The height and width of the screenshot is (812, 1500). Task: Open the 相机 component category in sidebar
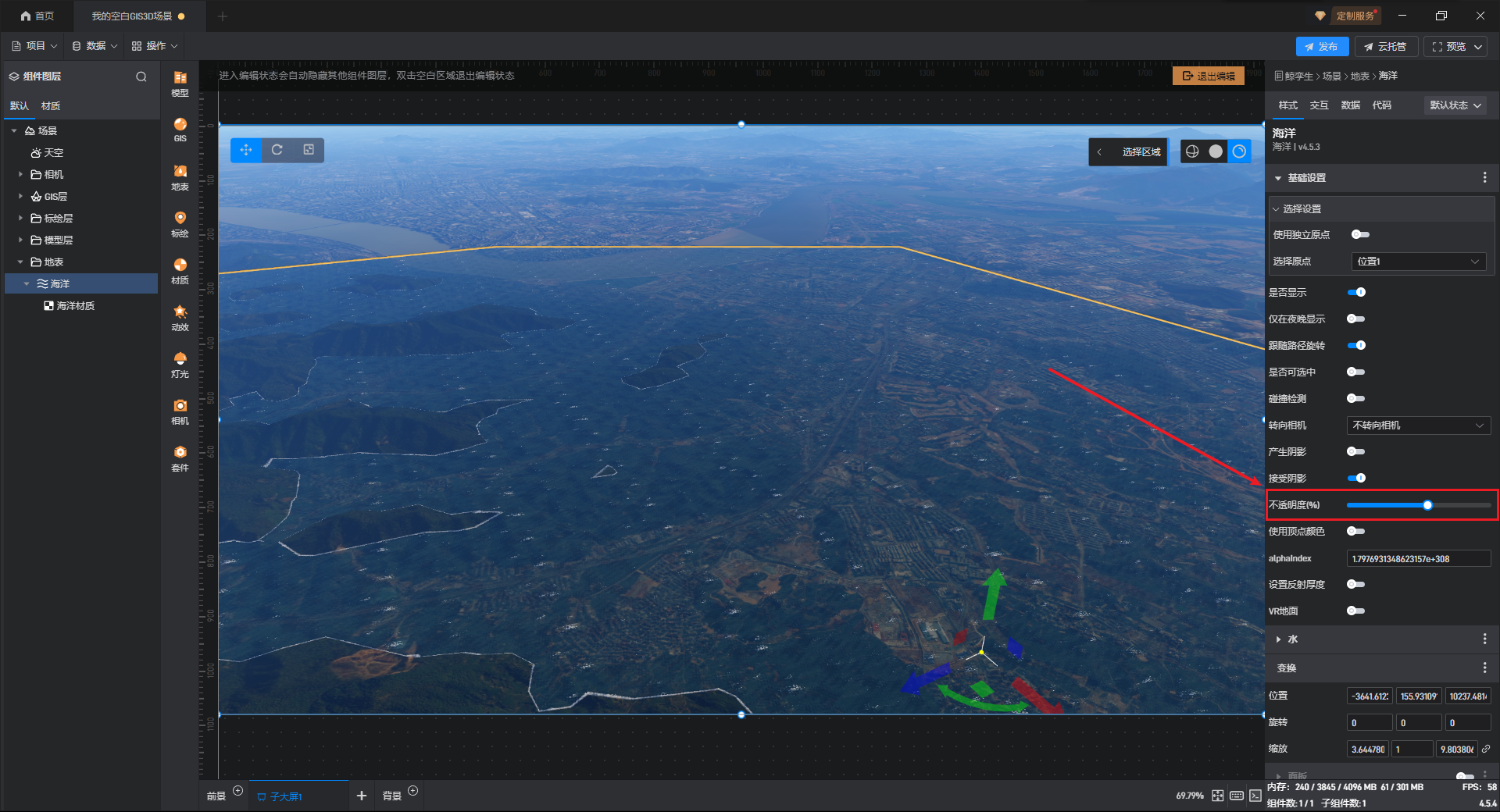point(180,411)
